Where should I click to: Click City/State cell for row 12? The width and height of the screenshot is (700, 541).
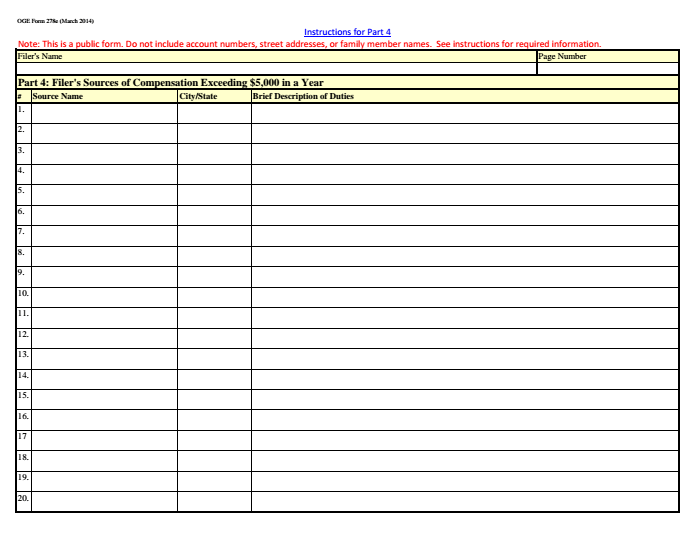click(214, 338)
